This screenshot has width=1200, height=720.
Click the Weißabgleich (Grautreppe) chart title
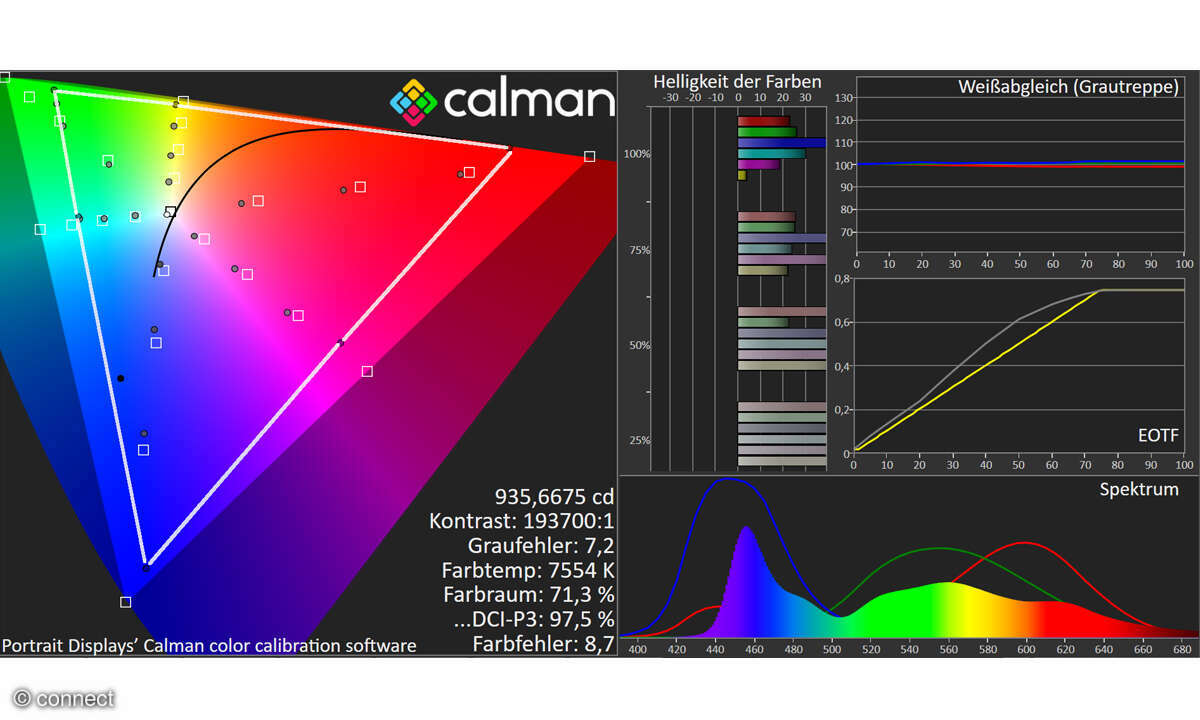click(1068, 87)
